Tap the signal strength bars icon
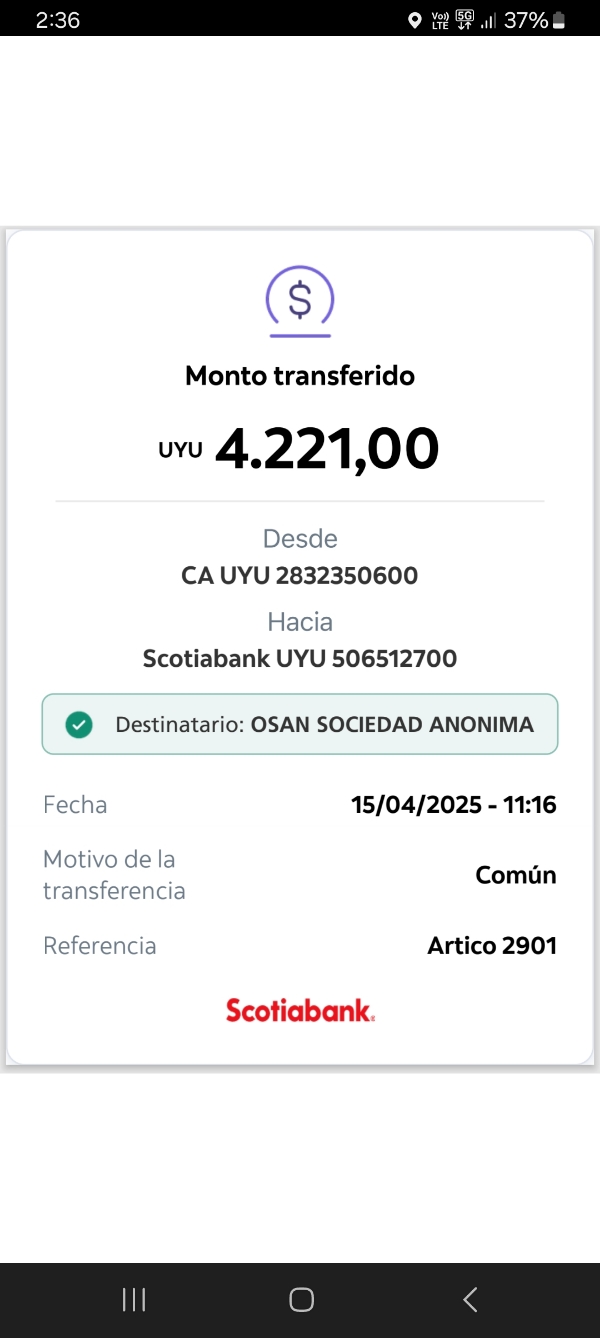 (x=489, y=20)
